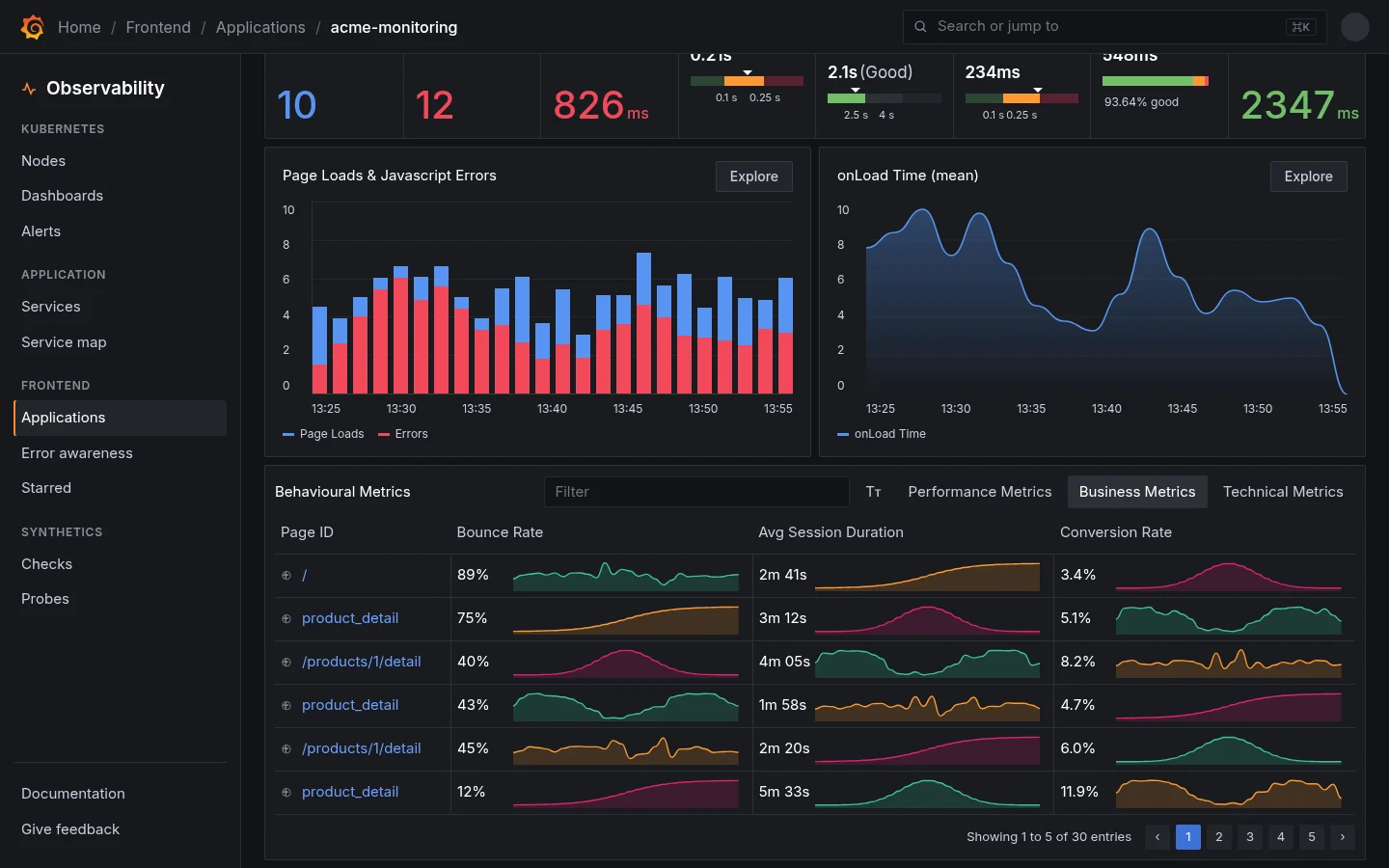Open the "/" page link
The image size is (1389, 868).
(x=305, y=576)
